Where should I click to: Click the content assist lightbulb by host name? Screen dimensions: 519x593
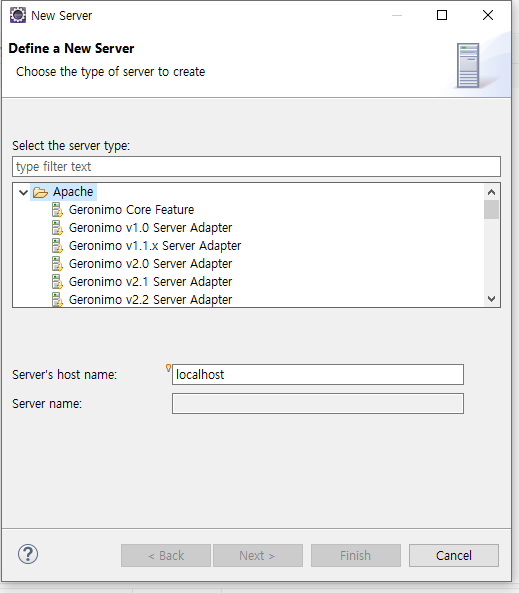click(168, 368)
